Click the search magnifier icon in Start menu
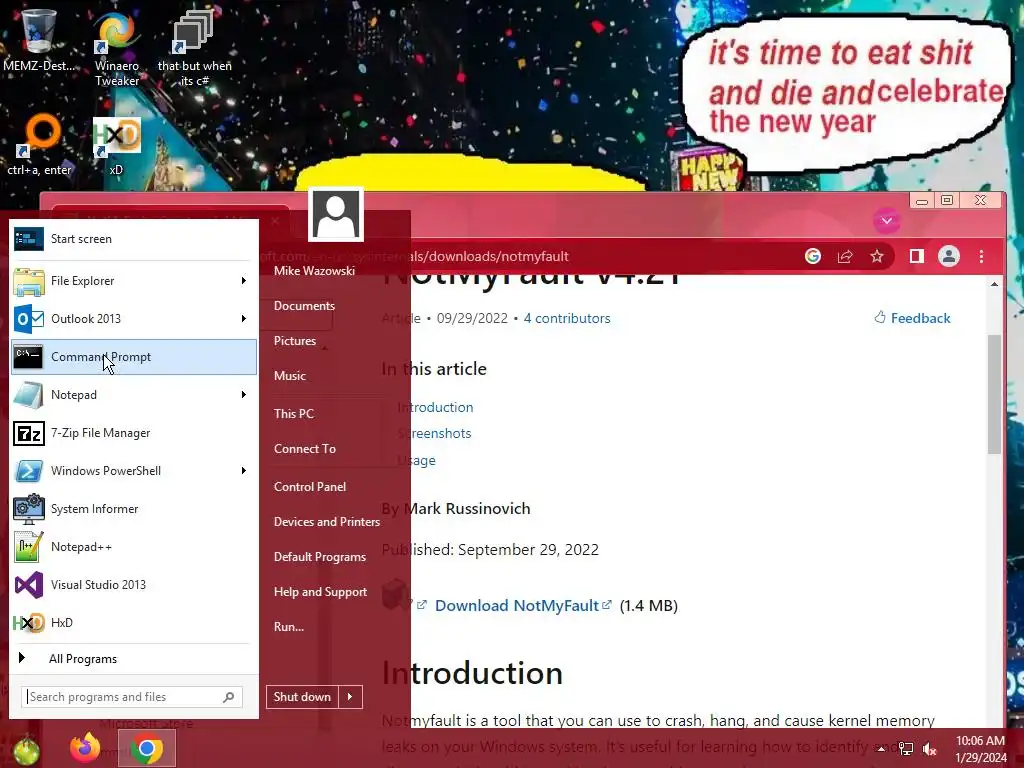Viewport: 1024px width, 768px height. (229, 697)
